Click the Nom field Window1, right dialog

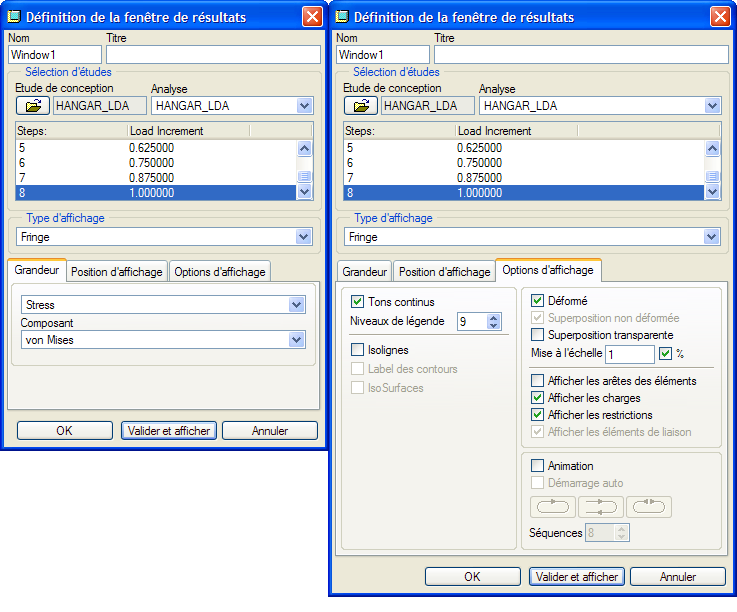[383, 55]
